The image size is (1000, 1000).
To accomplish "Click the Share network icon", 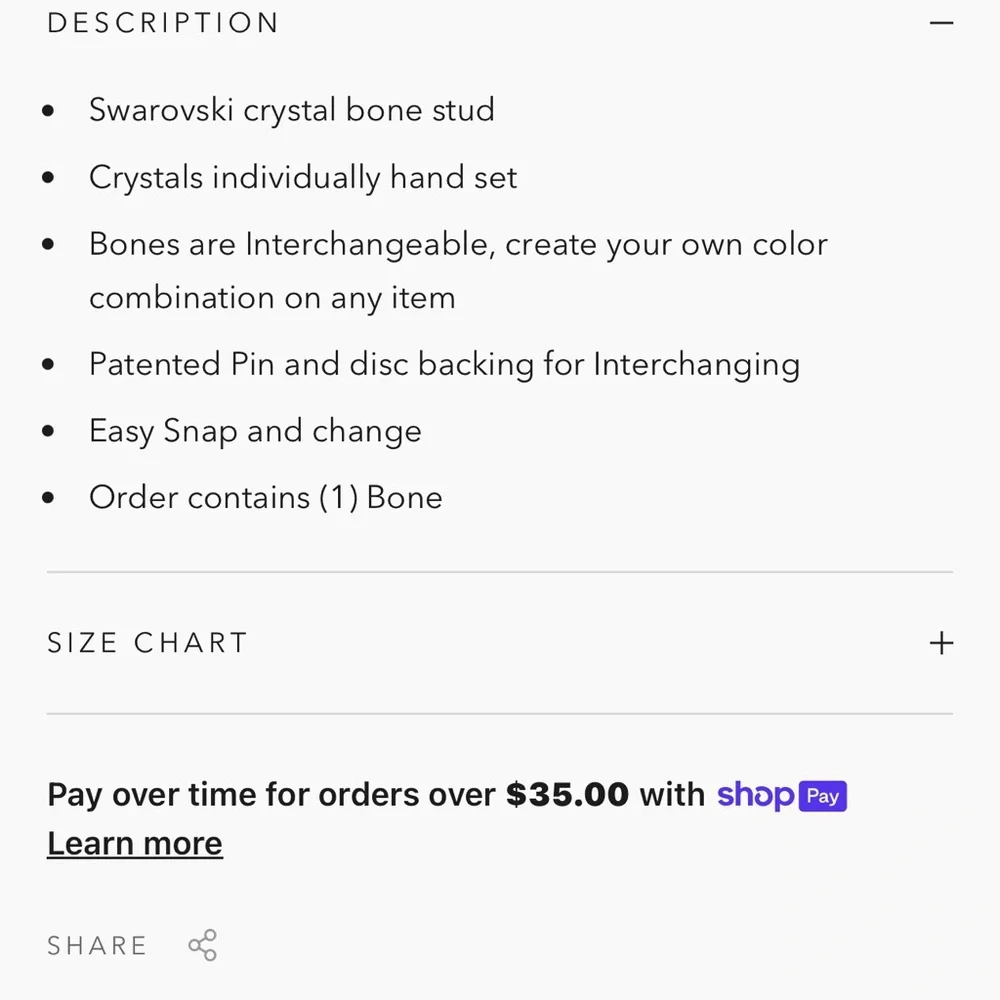I will click(x=203, y=945).
